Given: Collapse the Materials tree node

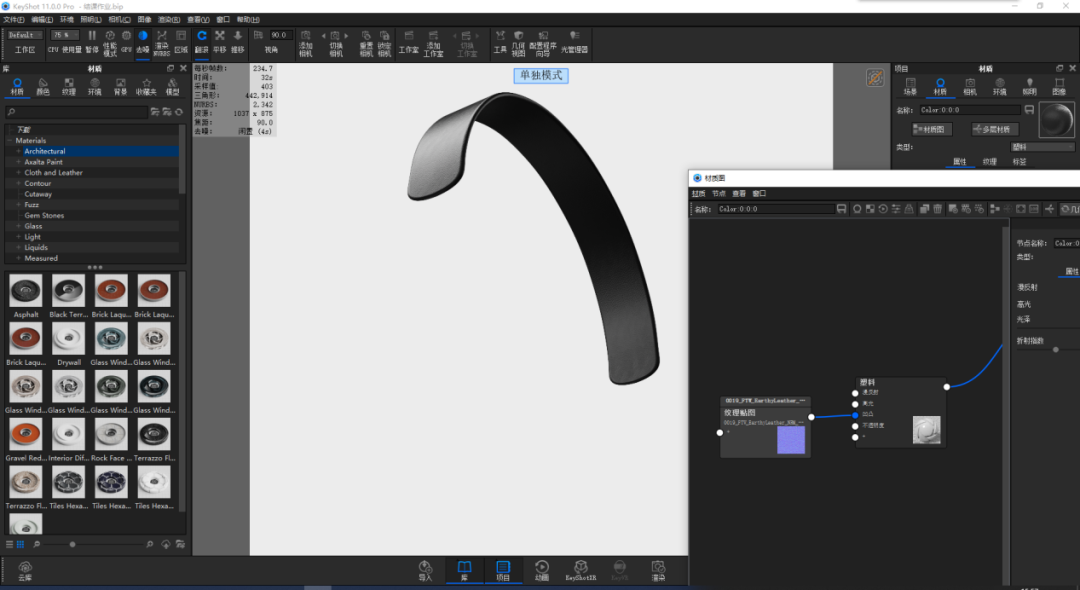Looking at the screenshot, I should (x=10, y=140).
